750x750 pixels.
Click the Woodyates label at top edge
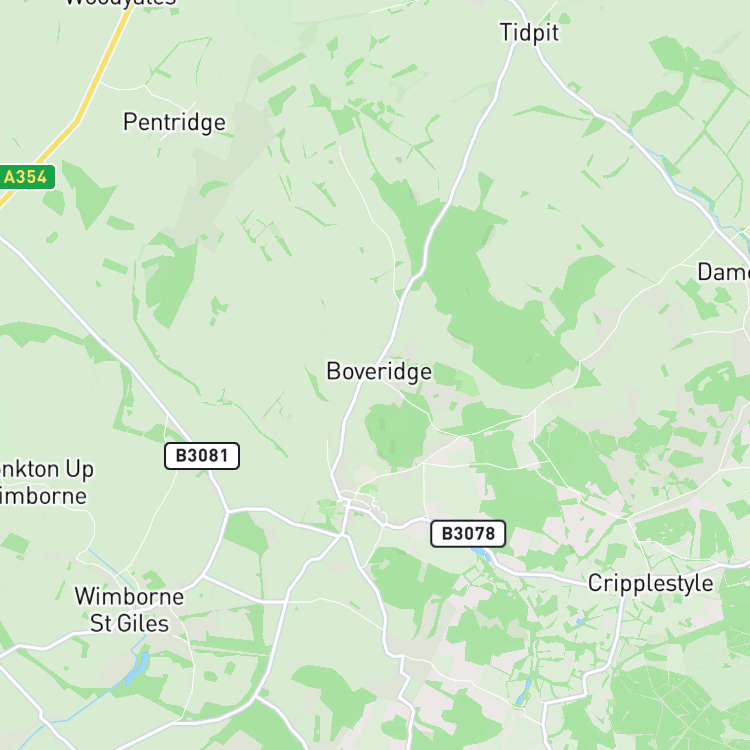pos(121,3)
